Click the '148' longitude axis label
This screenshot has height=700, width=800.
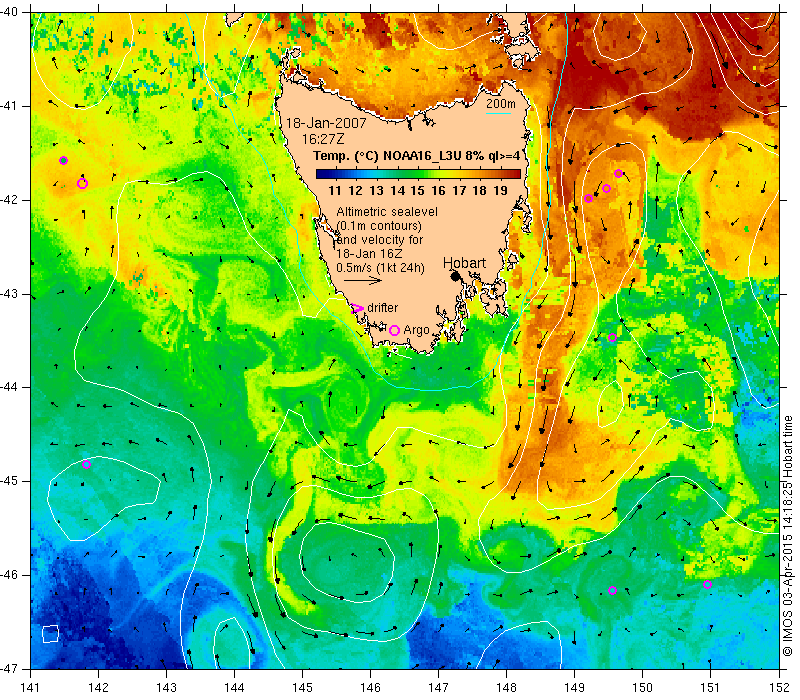coord(507,687)
